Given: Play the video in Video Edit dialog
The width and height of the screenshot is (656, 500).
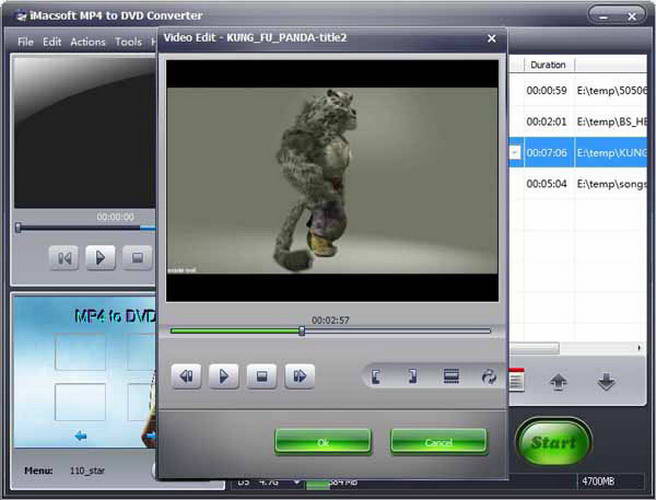Looking at the screenshot, I should pyautogui.click(x=224, y=376).
